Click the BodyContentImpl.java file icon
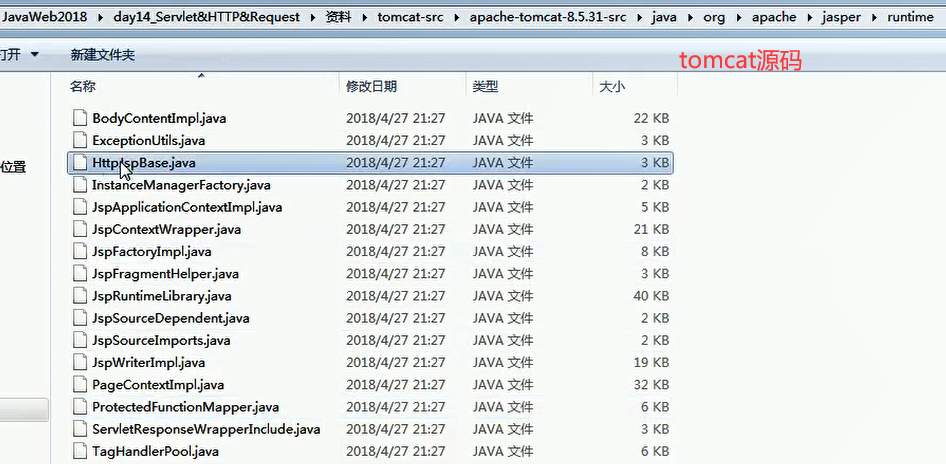This screenshot has height=464, width=946. click(80, 118)
